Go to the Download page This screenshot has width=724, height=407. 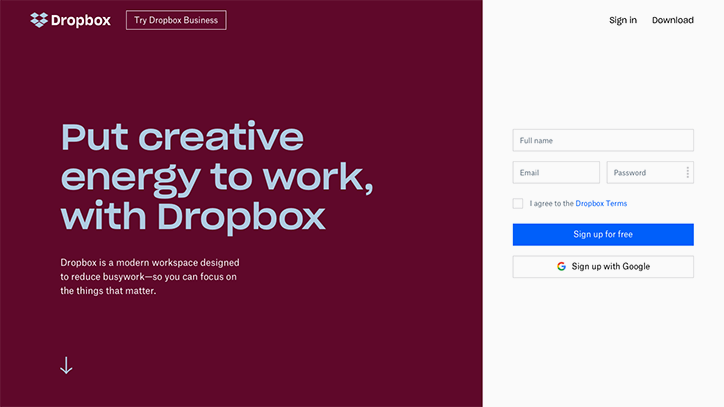click(672, 20)
